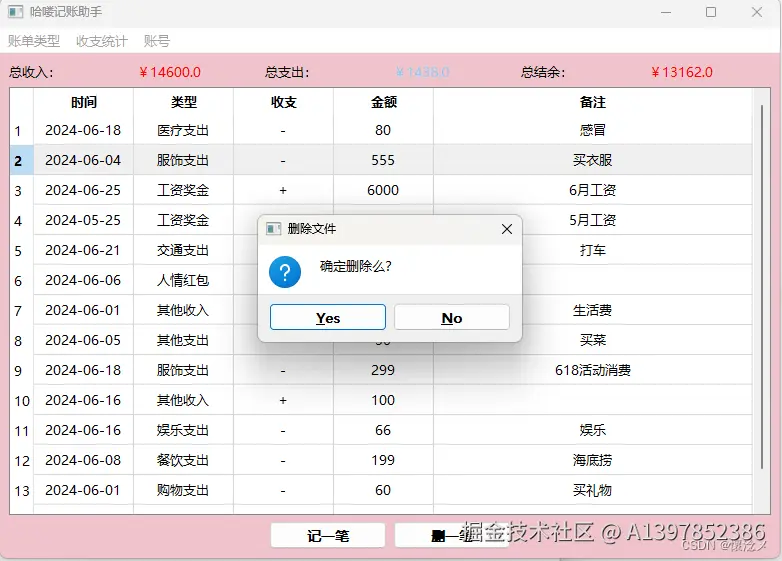Open the 账号 menu
This screenshot has height=561, width=782.
[157, 41]
